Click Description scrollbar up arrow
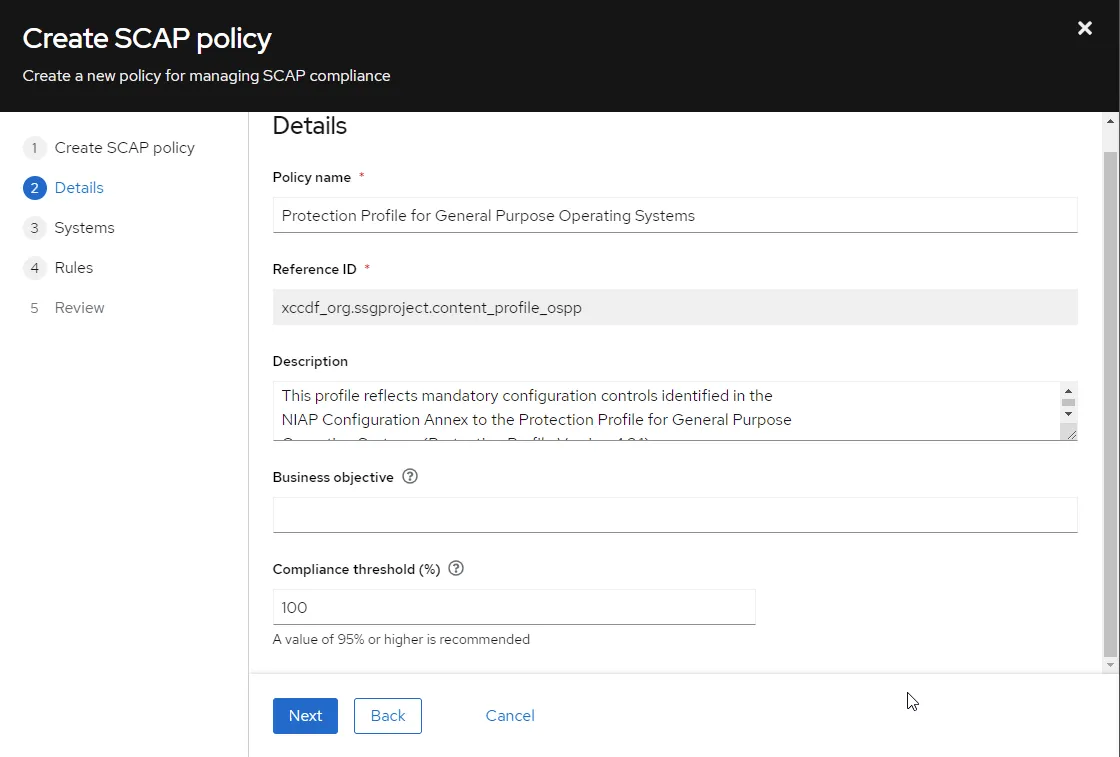This screenshot has width=1120, height=757. [1068, 391]
